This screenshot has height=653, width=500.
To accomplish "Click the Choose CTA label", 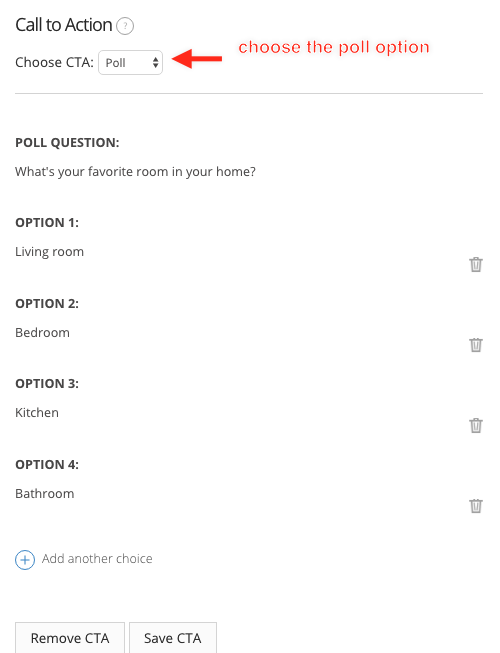I will [54, 62].
